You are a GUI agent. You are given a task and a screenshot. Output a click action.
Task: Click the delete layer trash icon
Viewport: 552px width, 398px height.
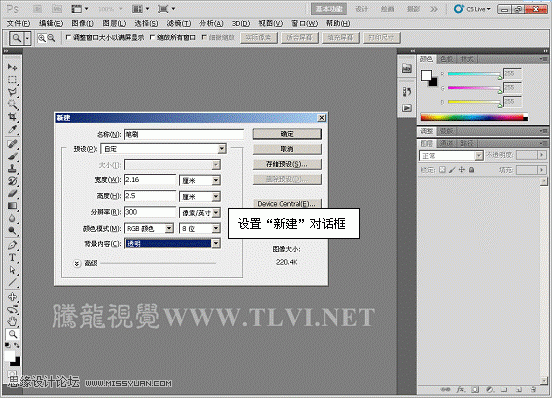[534, 390]
